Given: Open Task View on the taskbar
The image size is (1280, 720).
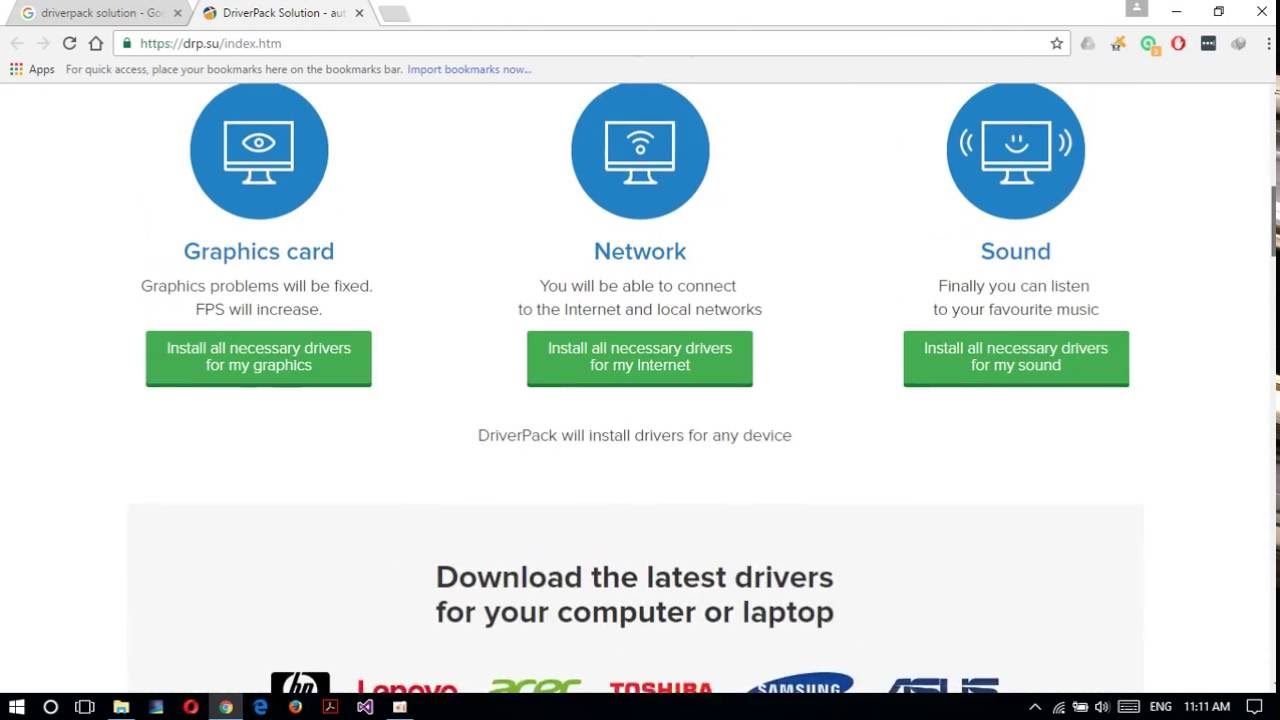Looking at the screenshot, I should (x=85, y=706).
